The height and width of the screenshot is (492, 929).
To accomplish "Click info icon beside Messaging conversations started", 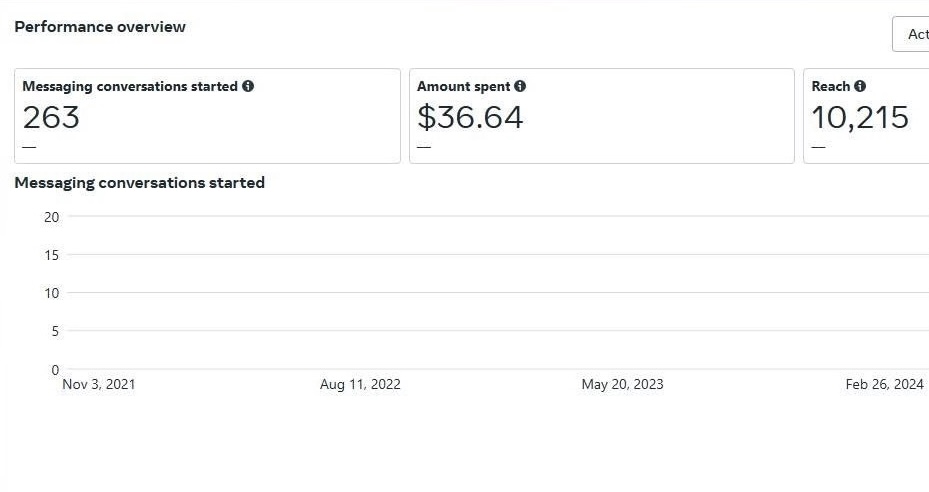I will [248, 86].
